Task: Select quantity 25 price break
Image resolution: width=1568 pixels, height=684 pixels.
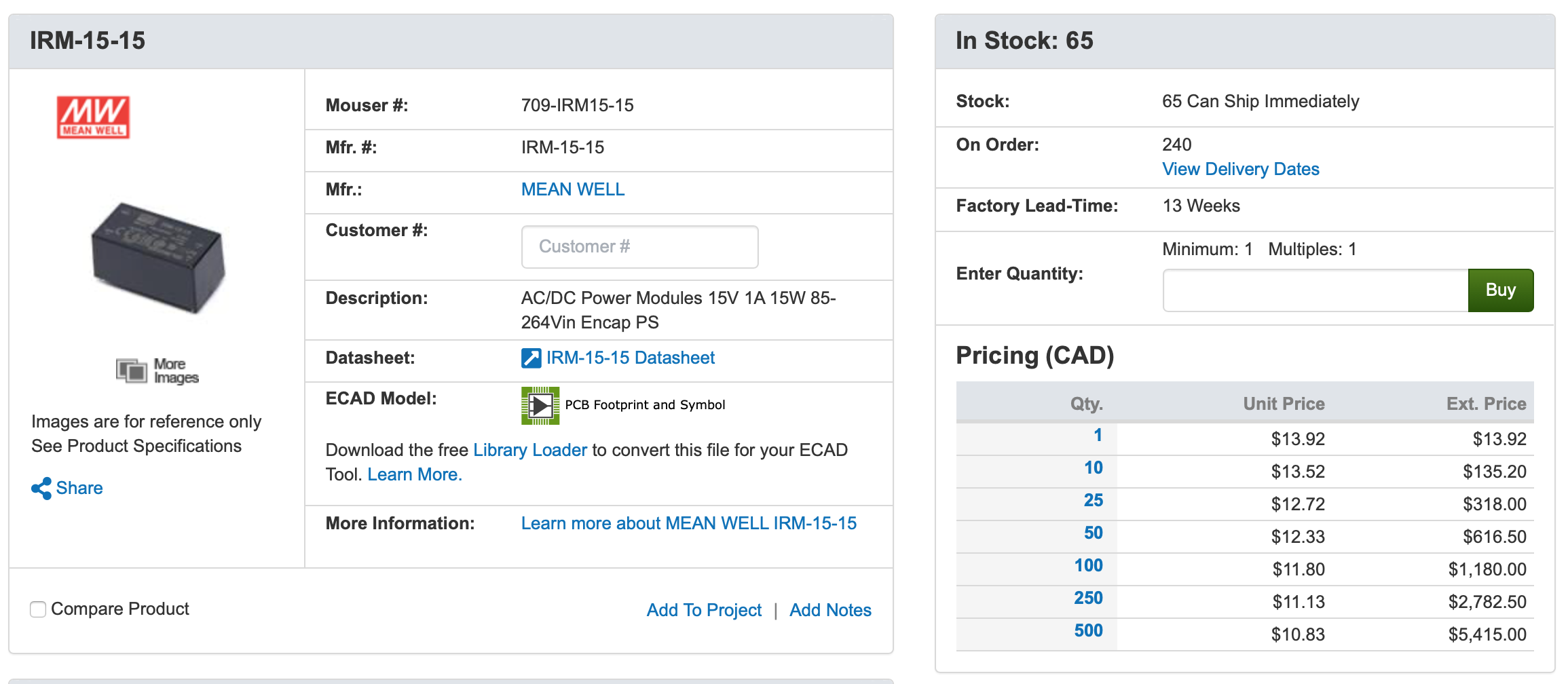Action: pos(1093,501)
